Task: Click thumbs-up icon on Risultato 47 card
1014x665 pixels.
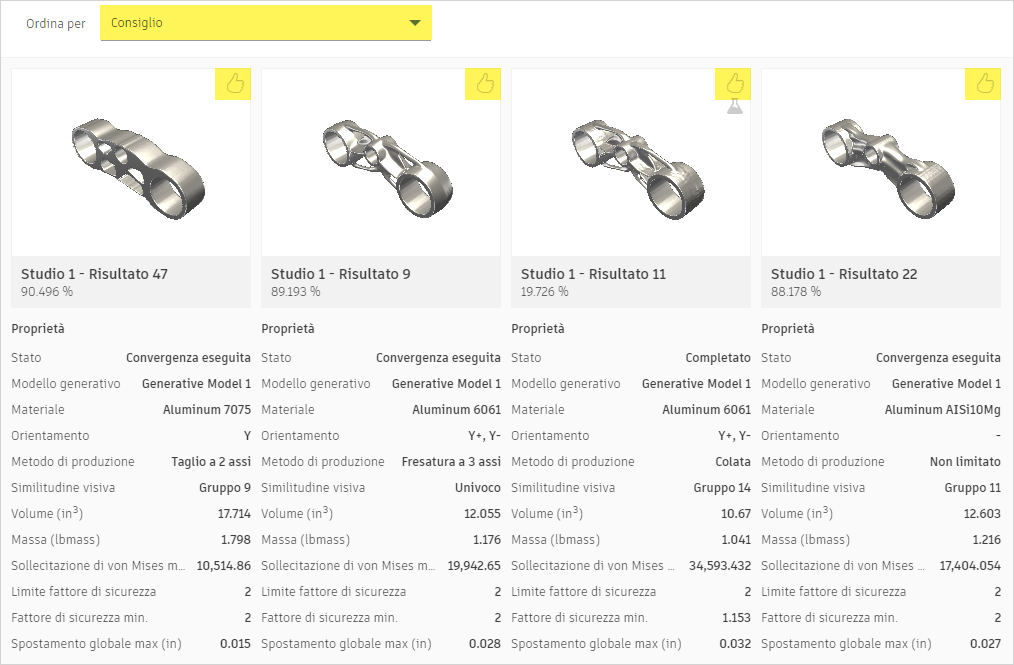Action: click(x=235, y=84)
